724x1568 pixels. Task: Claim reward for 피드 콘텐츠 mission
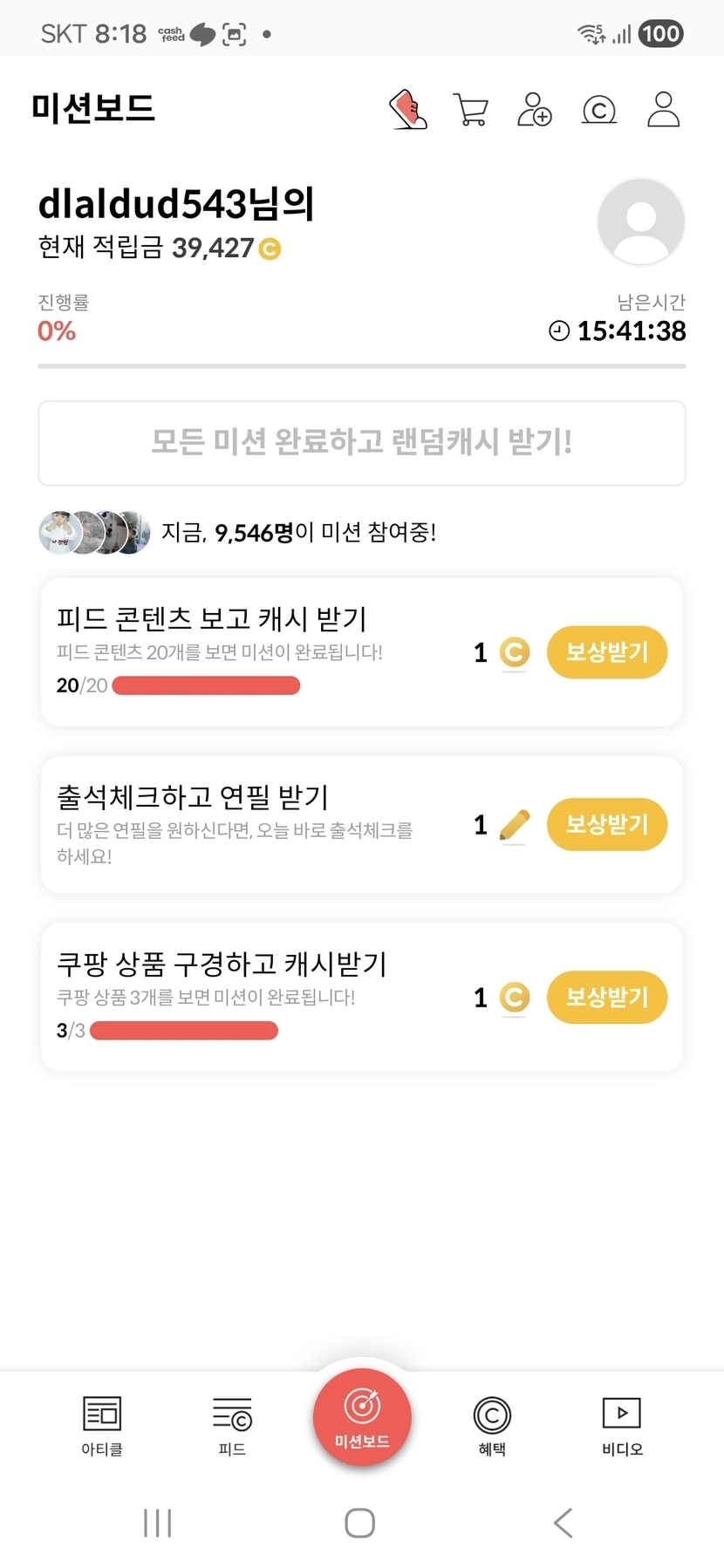tap(607, 652)
